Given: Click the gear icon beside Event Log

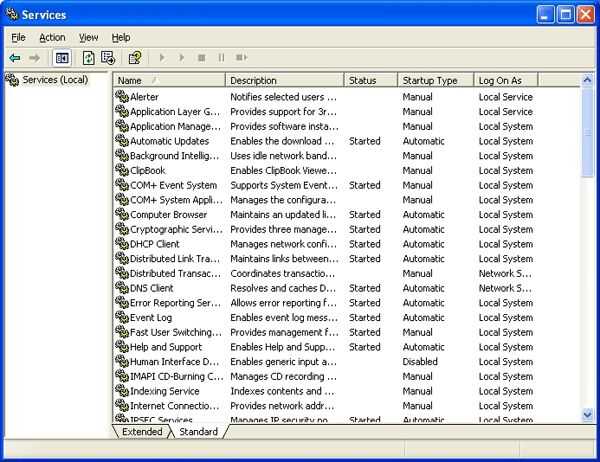Looking at the screenshot, I should (x=122, y=317).
